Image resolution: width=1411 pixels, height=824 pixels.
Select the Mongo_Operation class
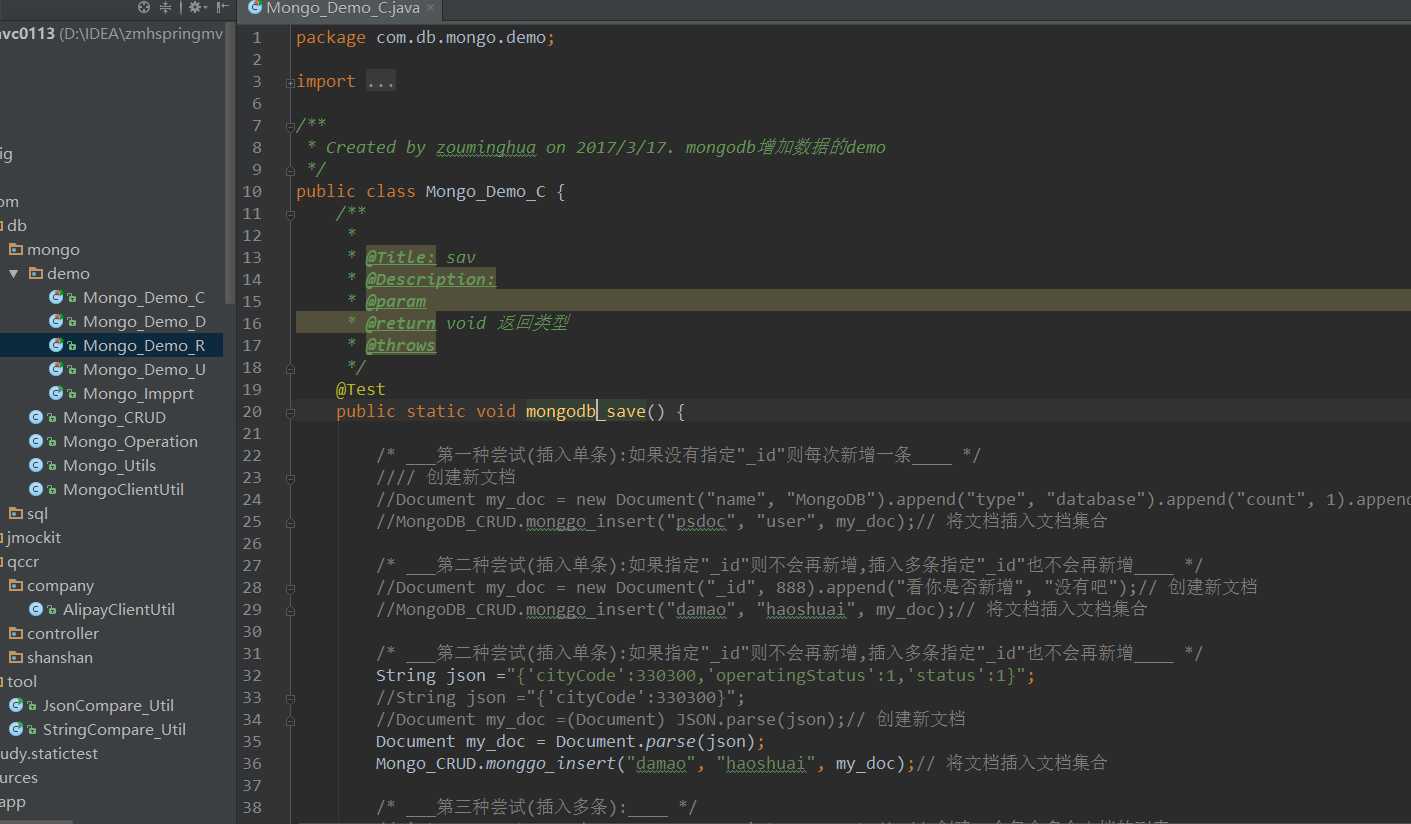[x=130, y=441]
